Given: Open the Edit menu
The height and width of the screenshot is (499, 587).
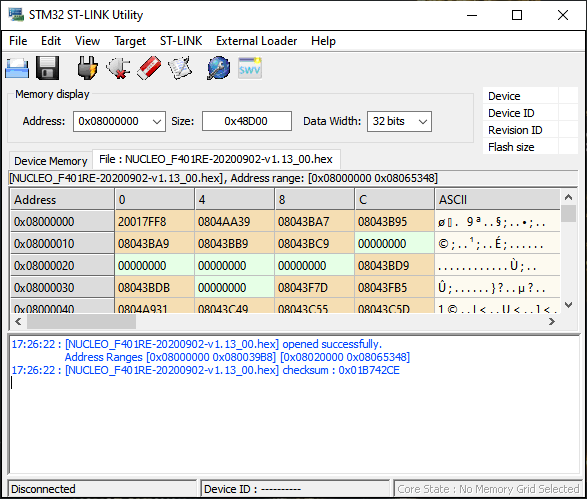Looking at the screenshot, I should (51, 40).
